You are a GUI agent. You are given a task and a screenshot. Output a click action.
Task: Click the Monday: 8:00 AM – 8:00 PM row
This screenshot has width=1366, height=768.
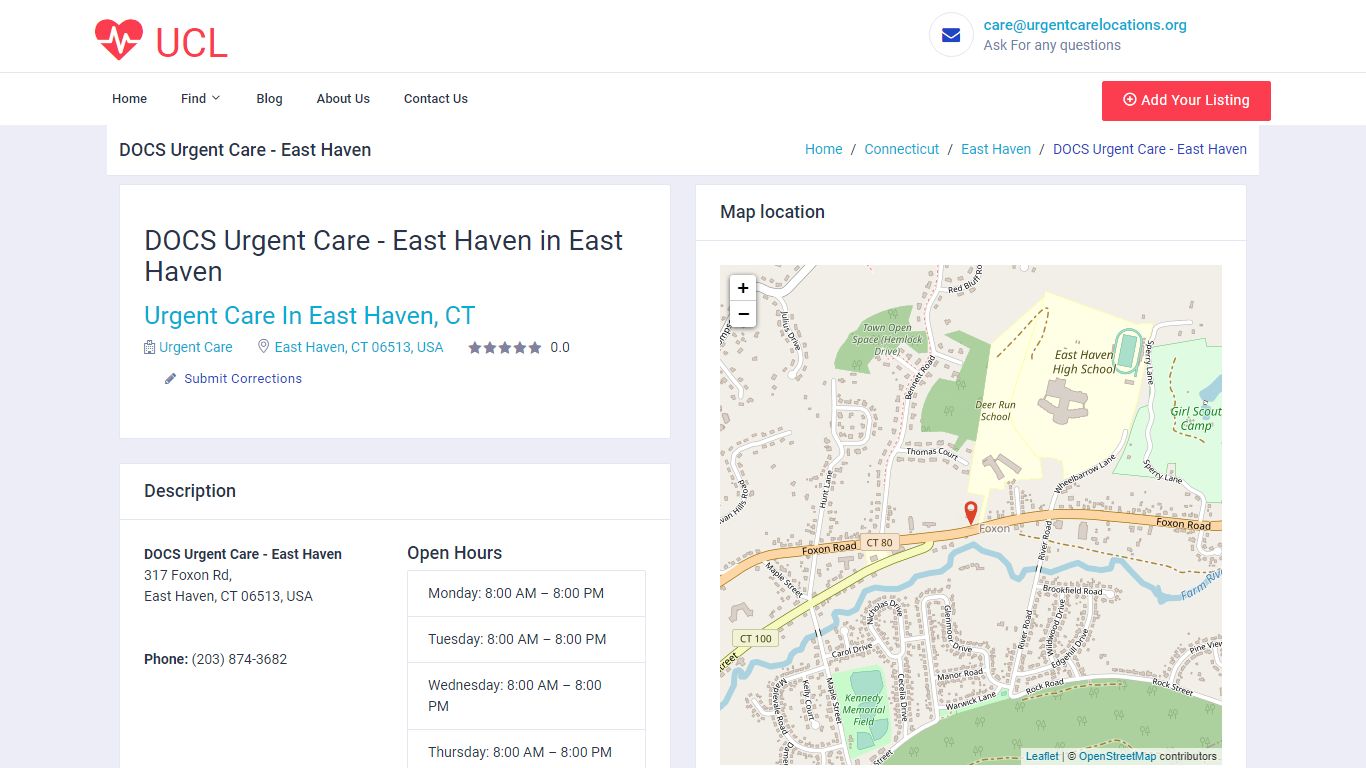(526, 593)
